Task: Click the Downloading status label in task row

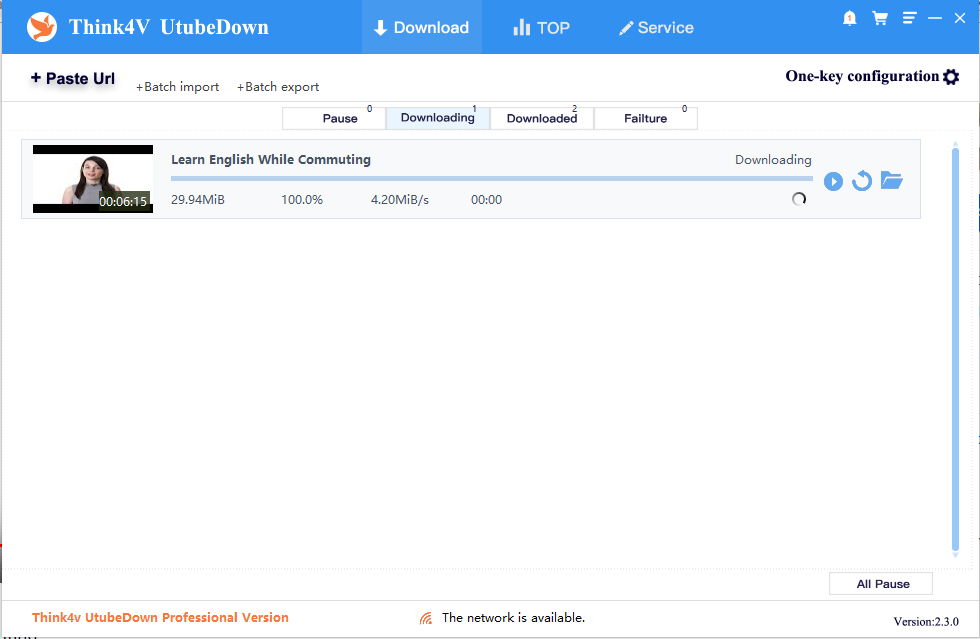Action: pos(773,160)
